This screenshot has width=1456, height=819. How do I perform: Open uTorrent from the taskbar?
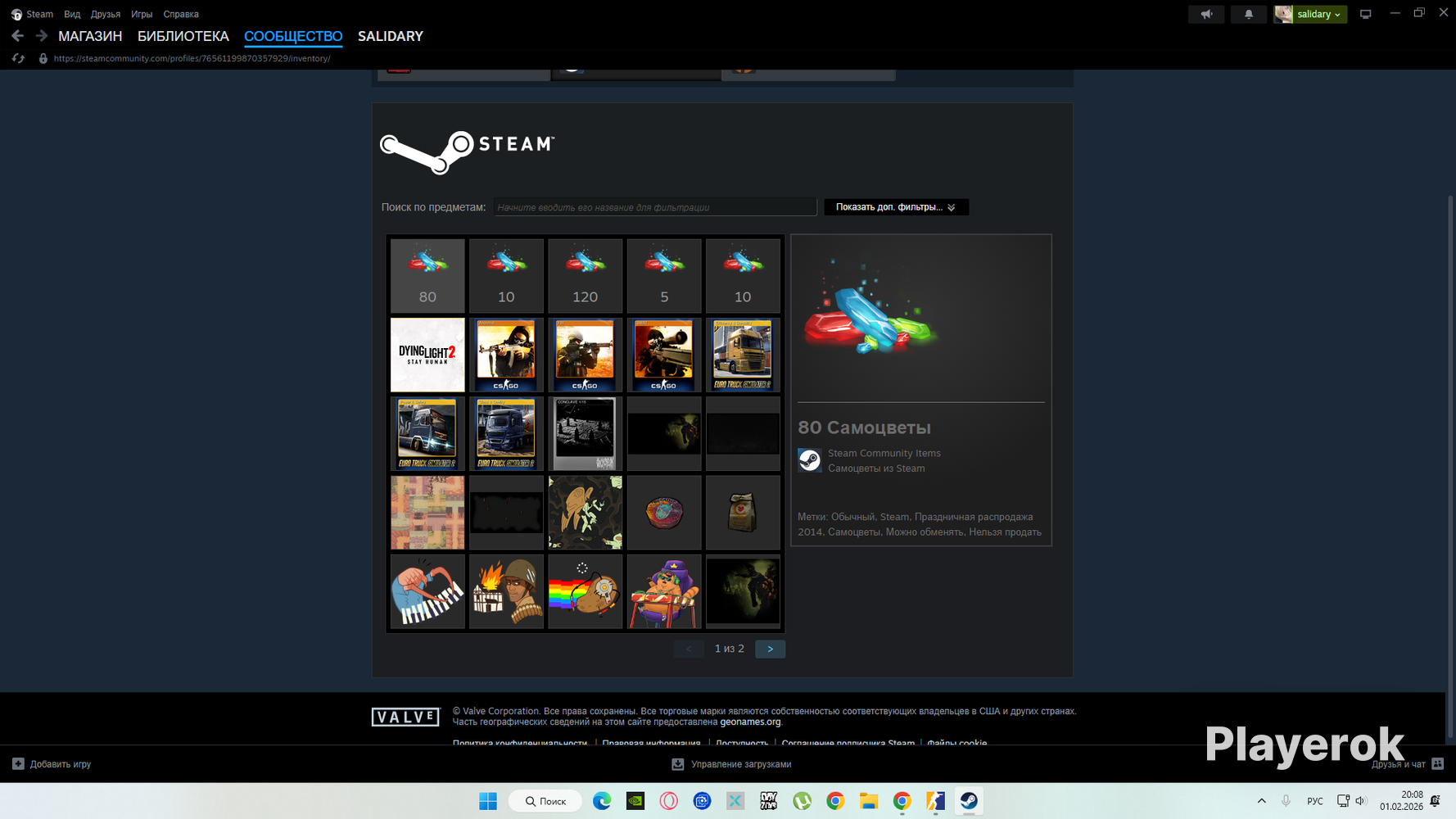coord(802,801)
